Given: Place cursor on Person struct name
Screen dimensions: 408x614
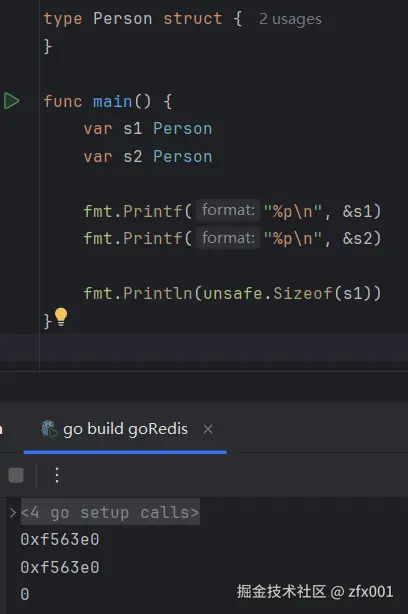Looking at the screenshot, I should point(123,19).
